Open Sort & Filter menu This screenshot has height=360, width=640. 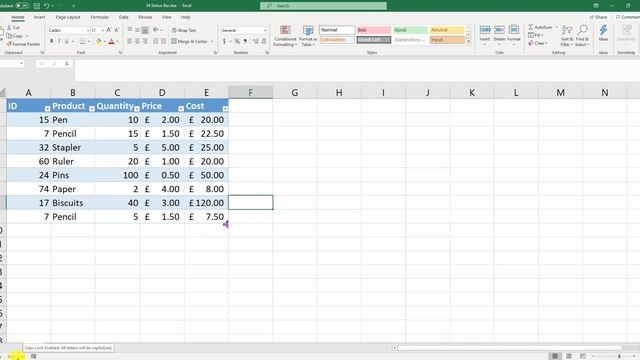(567, 36)
